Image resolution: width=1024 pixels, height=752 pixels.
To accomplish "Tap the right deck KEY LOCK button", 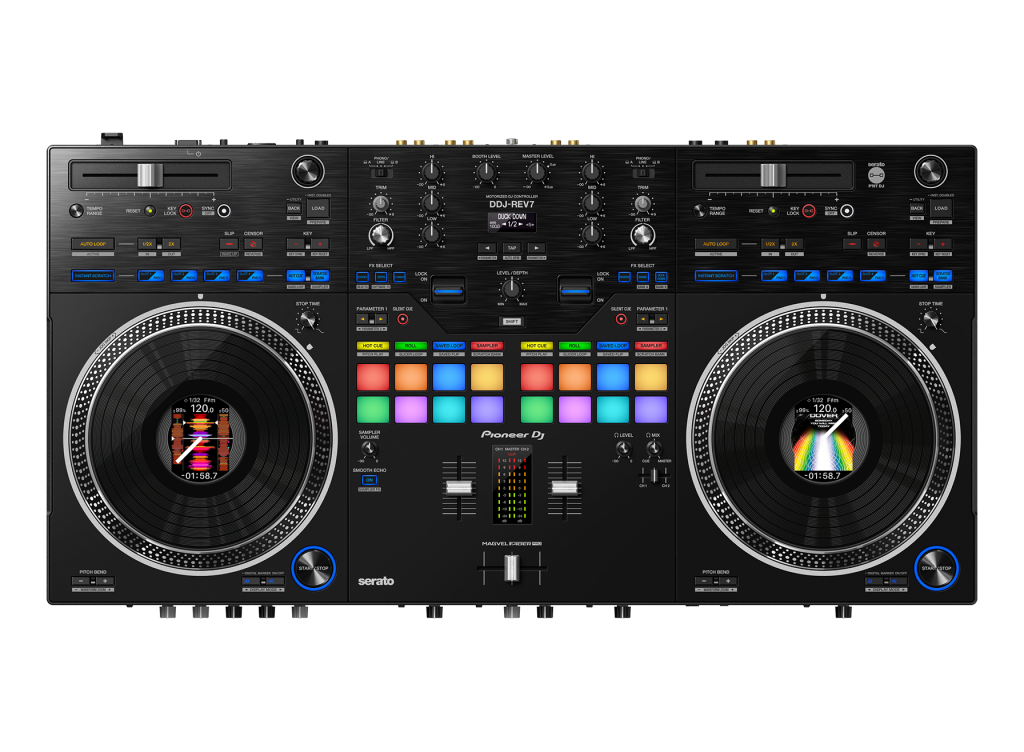I will [809, 211].
